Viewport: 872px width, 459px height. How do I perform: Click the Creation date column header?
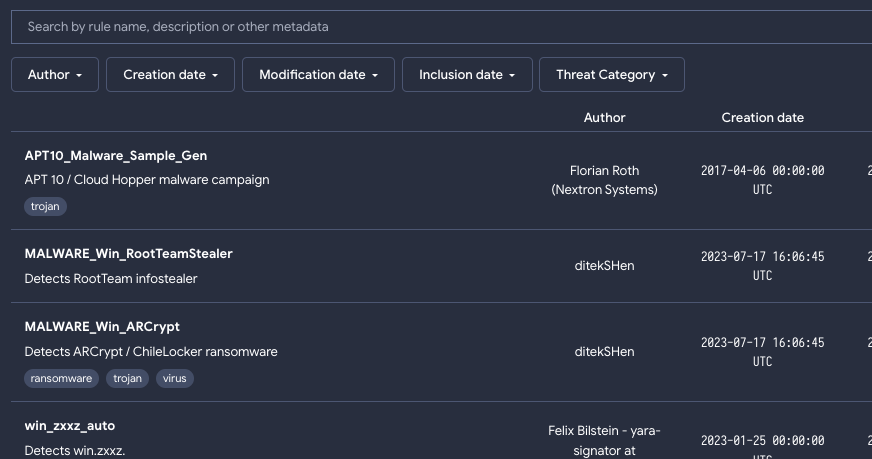(762, 118)
